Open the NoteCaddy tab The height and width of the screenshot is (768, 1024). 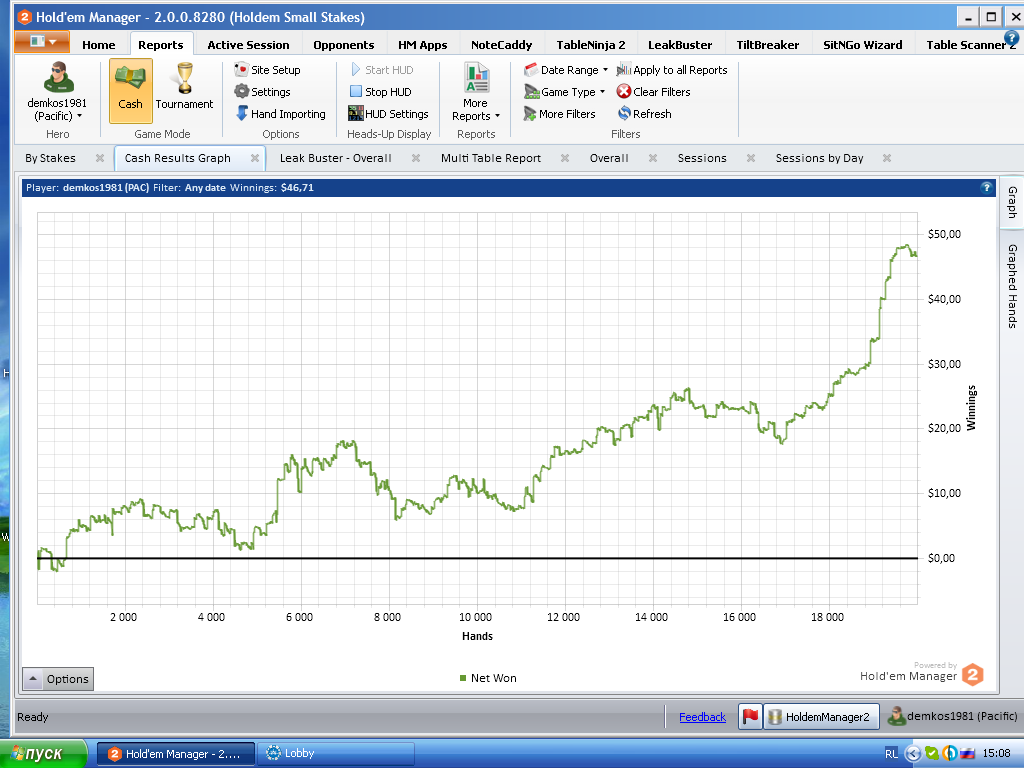click(502, 44)
